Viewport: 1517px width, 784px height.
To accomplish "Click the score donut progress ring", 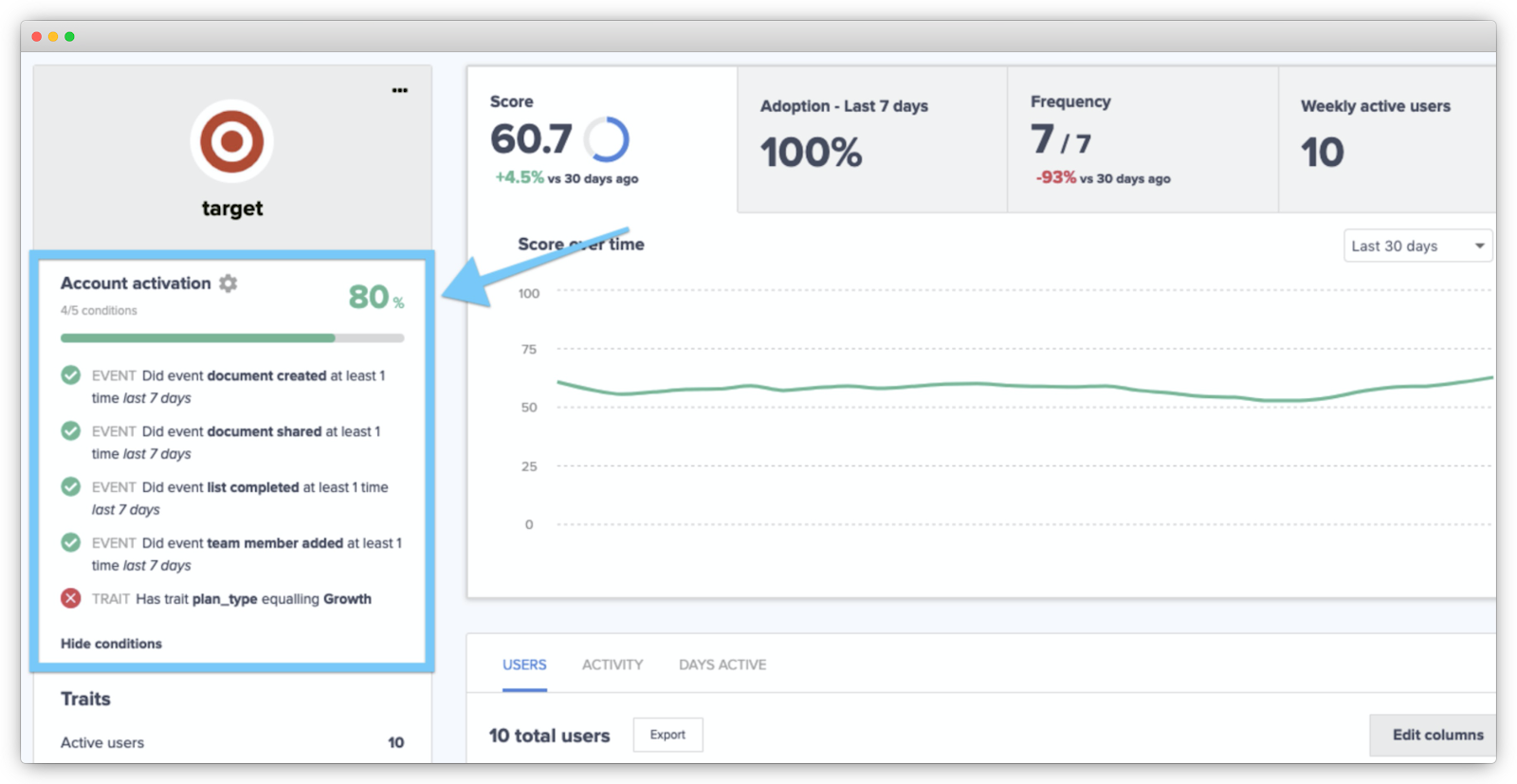I will click(x=607, y=140).
